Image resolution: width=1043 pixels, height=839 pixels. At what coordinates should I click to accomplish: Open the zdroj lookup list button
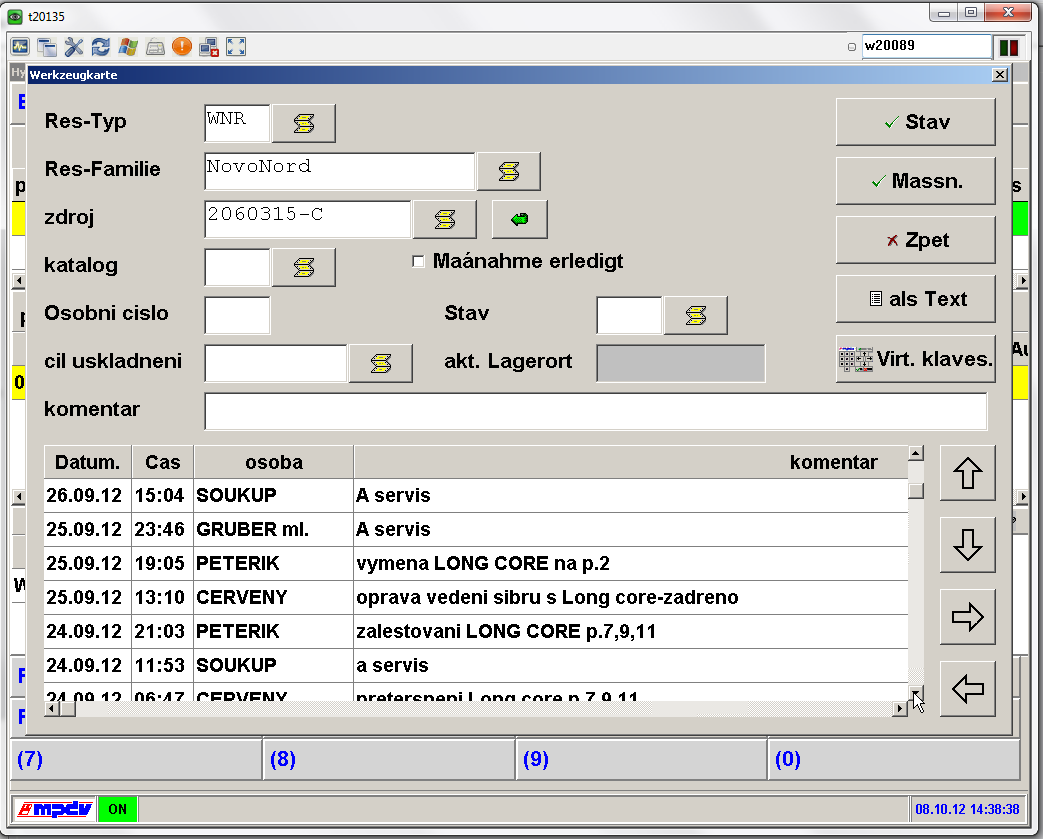point(445,219)
